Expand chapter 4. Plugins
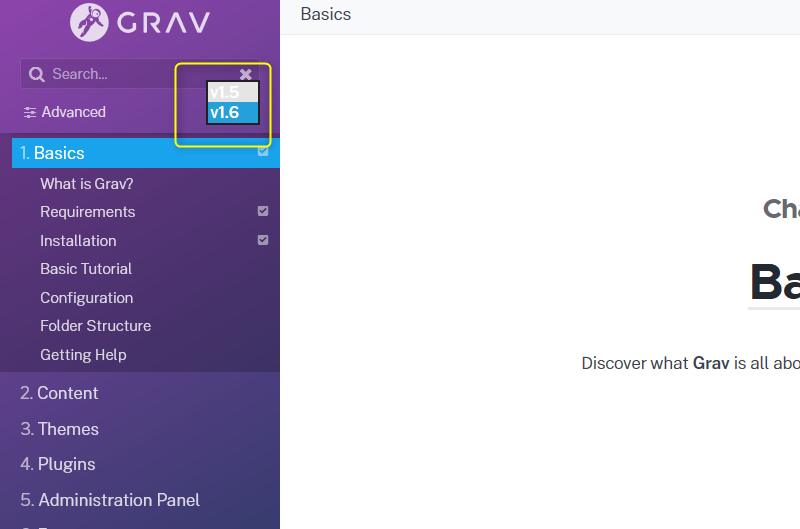800x529 pixels. coord(58,464)
